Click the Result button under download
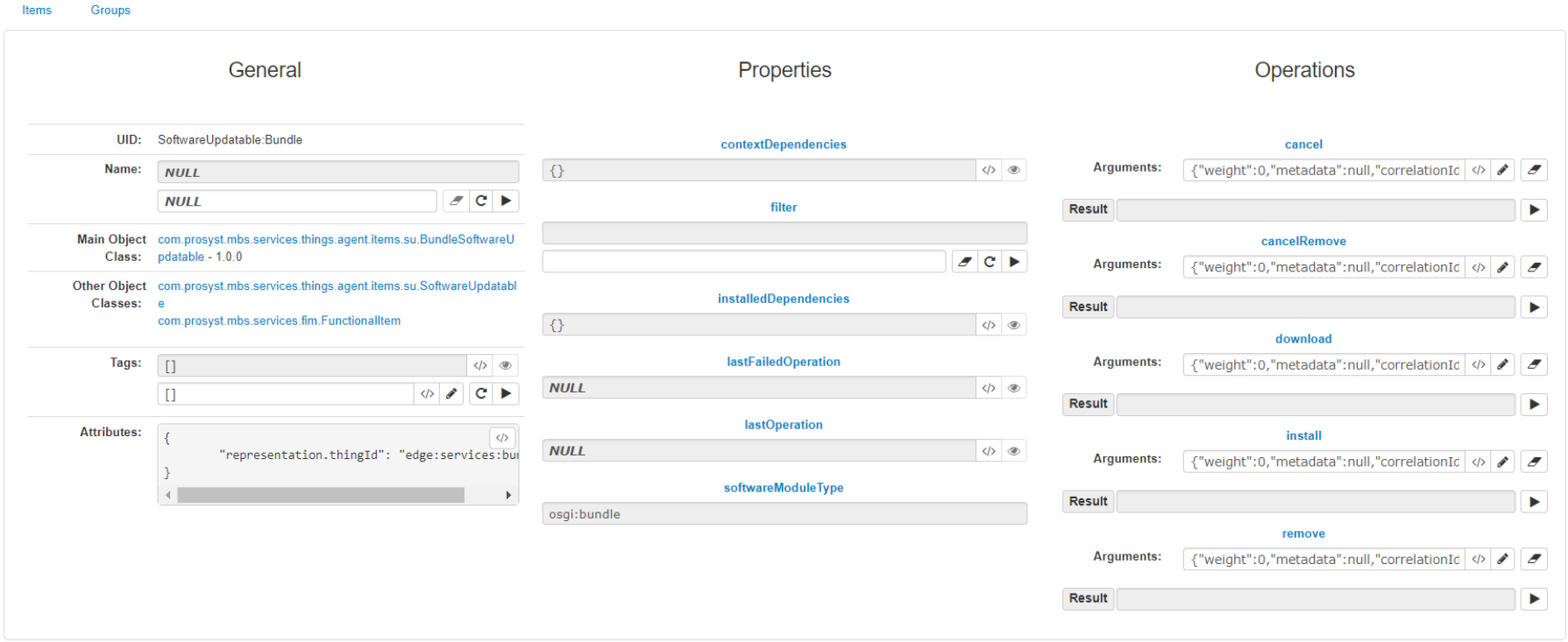This screenshot has width=1568, height=642. click(x=1088, y=404)
